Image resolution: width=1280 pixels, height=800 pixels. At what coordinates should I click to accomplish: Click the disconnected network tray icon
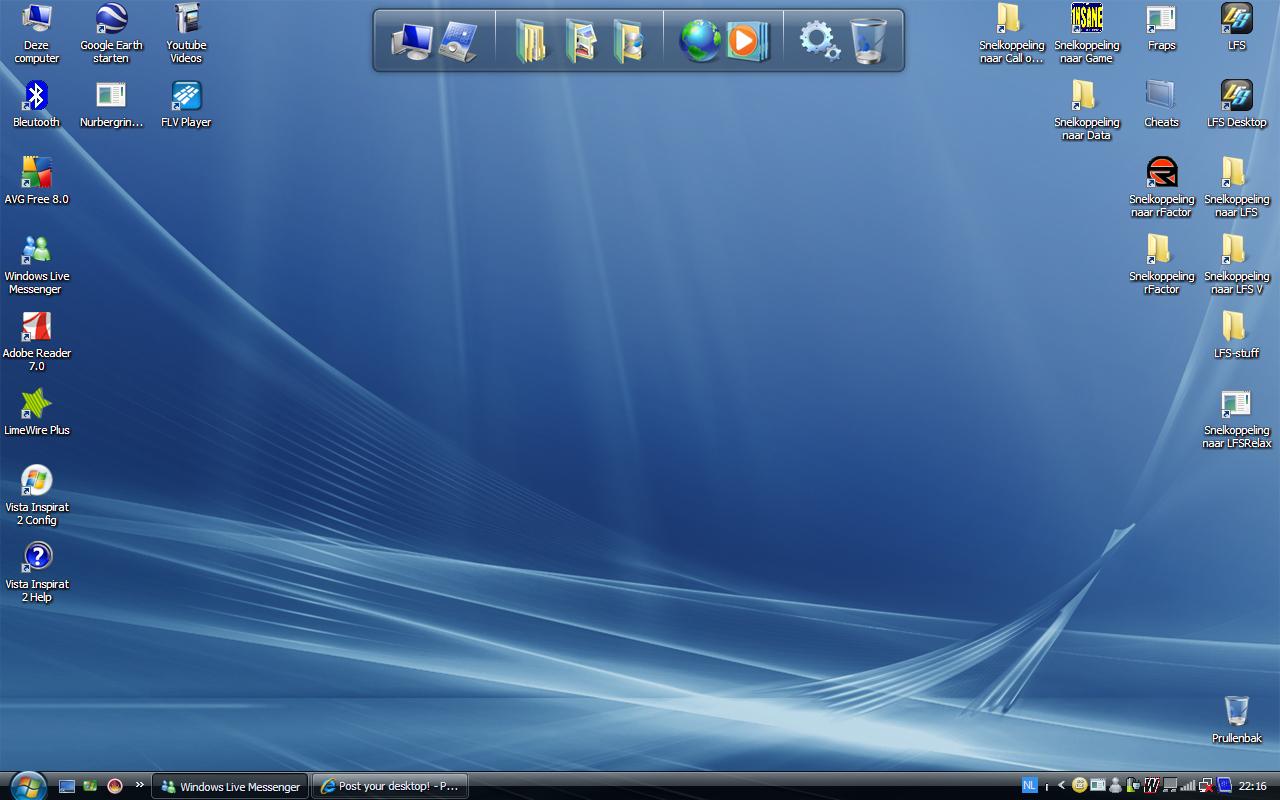coord(1206,786)
